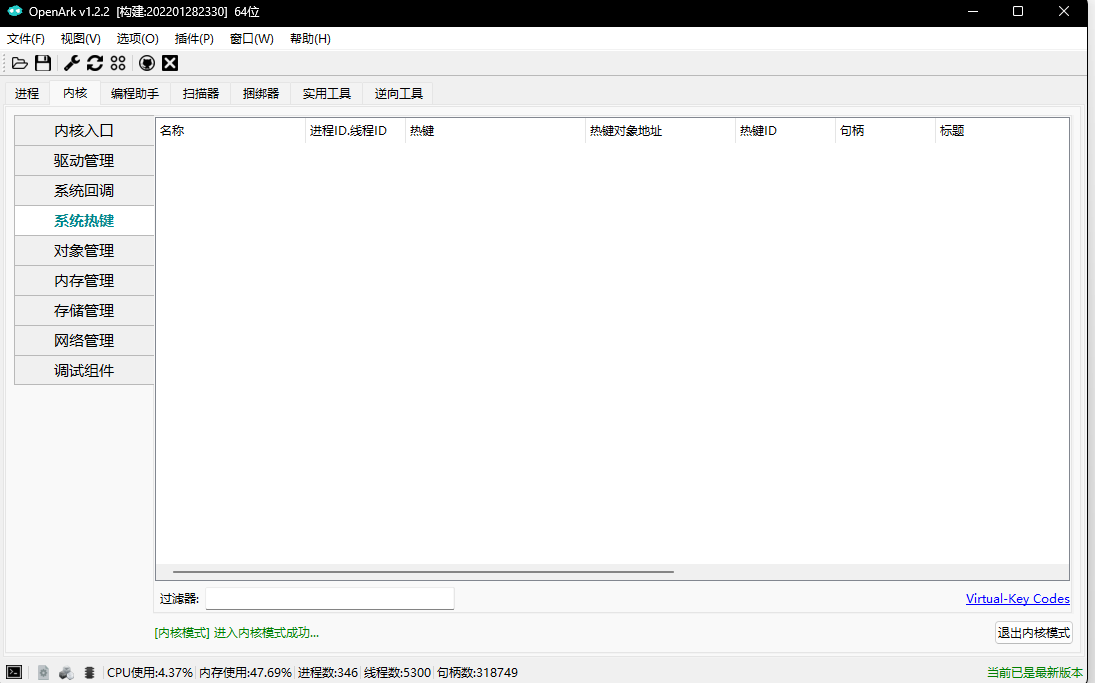Click the 进程数:346 status entry
The height and width of the screenshot is (683, 1095).
[328, 673]
